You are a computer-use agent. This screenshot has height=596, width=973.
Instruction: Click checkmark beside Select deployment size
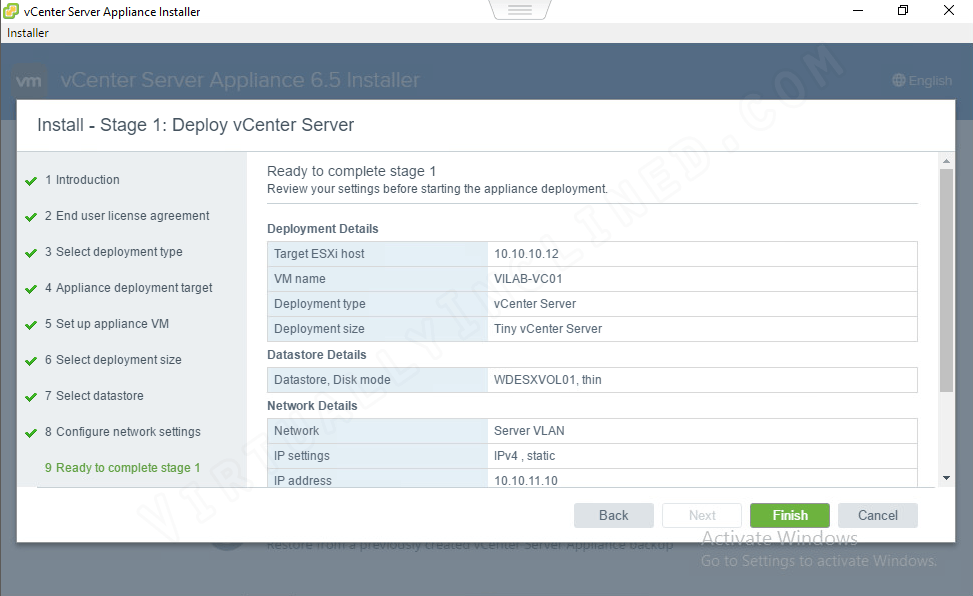tap(31, 361)
